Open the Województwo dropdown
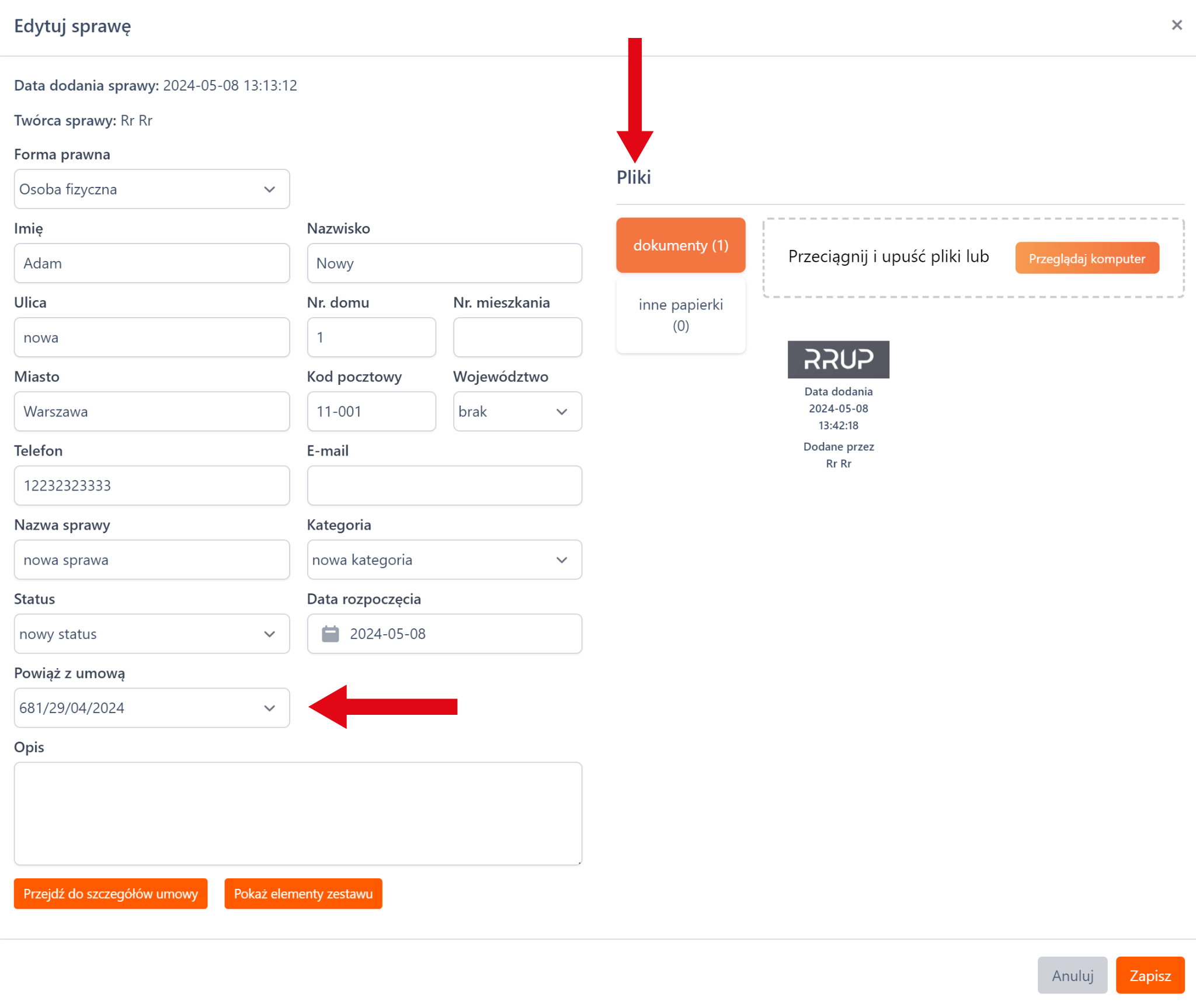The width and height of the screenshot is (1196, 1008). coord(517,412)
